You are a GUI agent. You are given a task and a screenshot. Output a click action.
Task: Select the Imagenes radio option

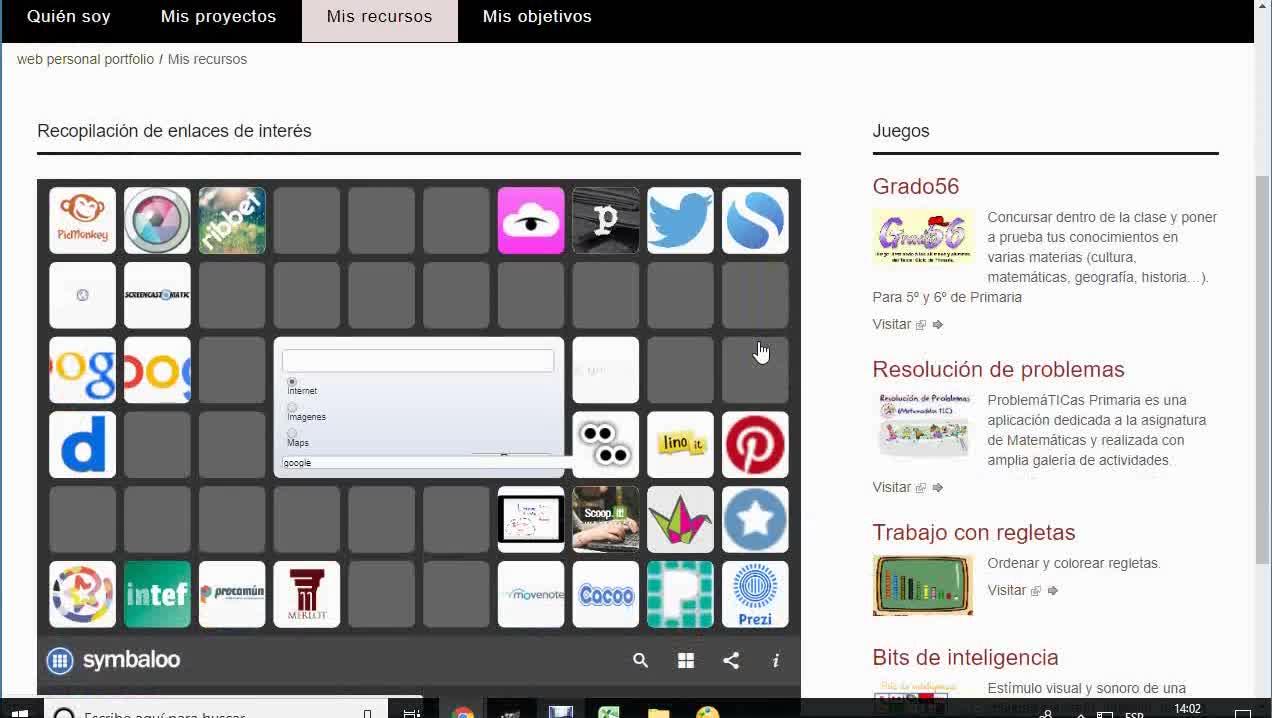pos(292,407)
